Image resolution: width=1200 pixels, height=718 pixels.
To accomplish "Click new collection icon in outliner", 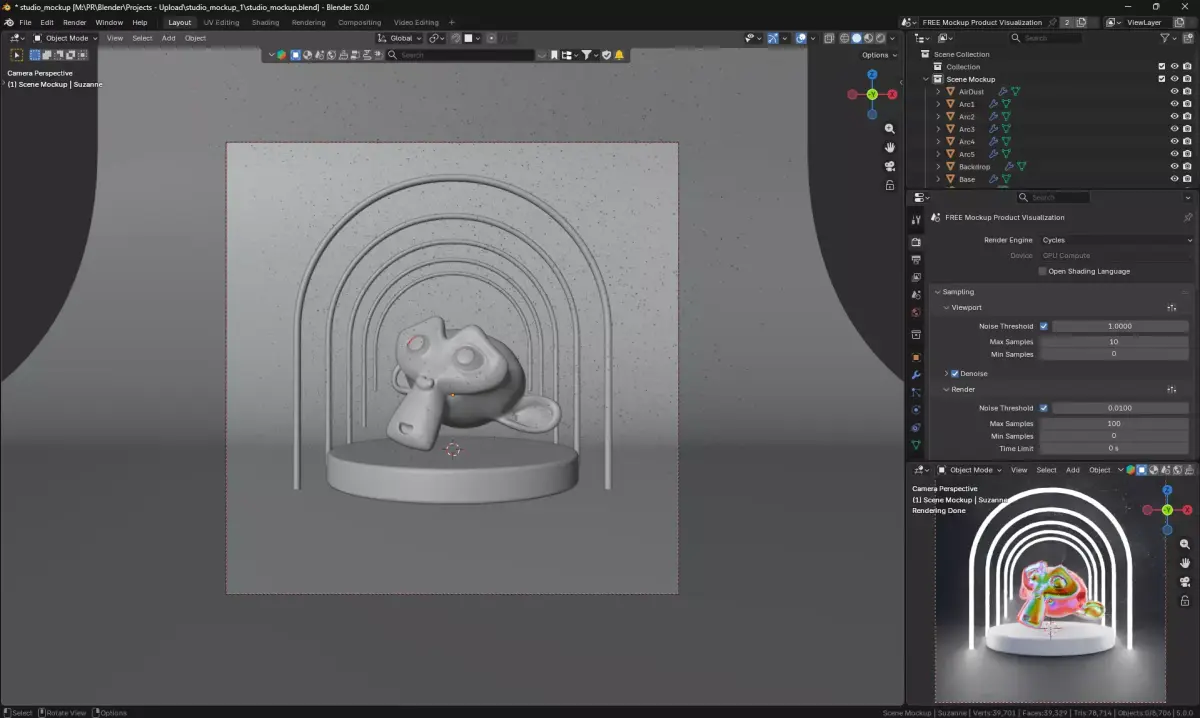I will click(1188, 38).
